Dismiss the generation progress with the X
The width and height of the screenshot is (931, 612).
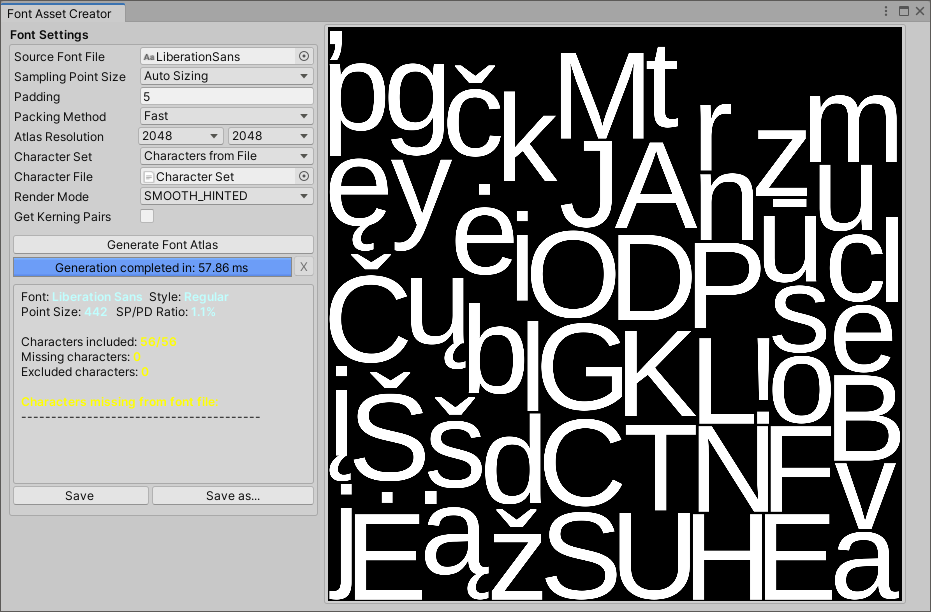tap(304, 267)
